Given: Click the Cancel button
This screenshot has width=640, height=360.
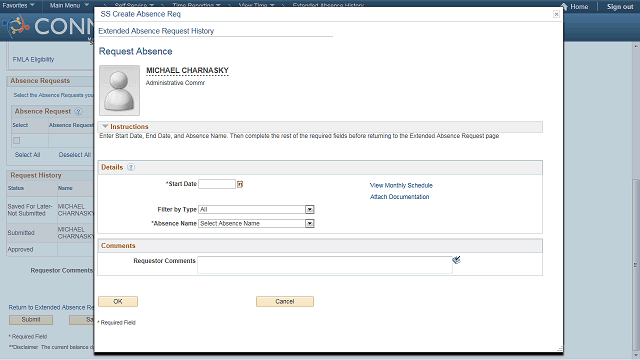Looking at the screenshot, I should coord(285,301).
